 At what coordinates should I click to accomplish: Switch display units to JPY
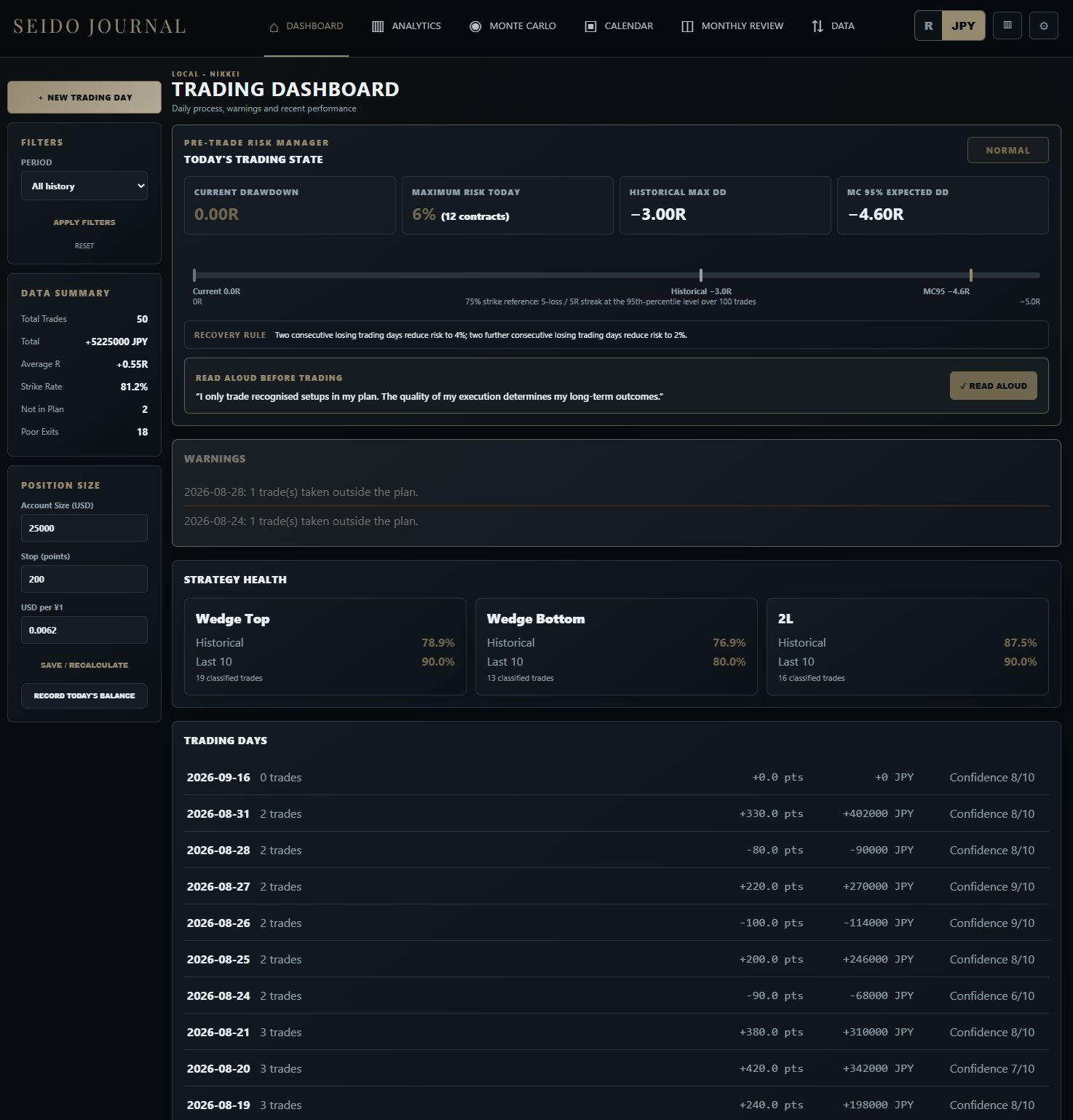pyautogui.click(x=963, y=26)
